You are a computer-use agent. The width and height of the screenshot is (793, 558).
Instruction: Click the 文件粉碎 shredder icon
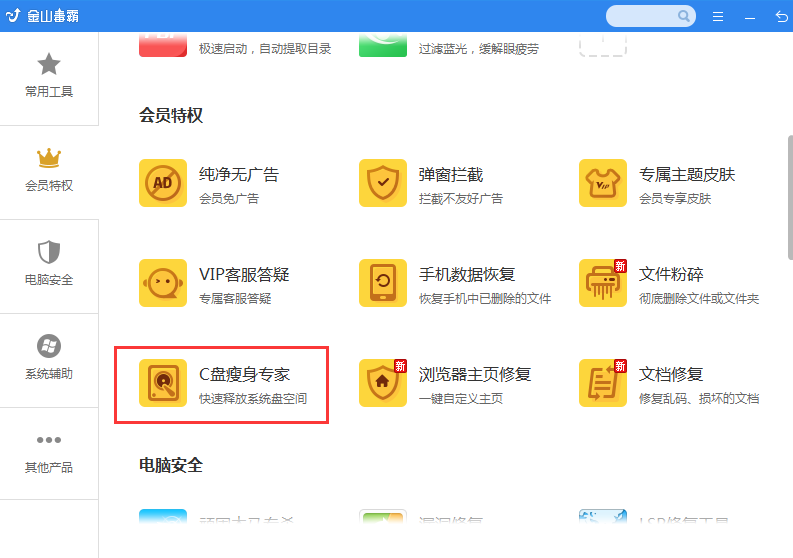[x=603, y=283]
